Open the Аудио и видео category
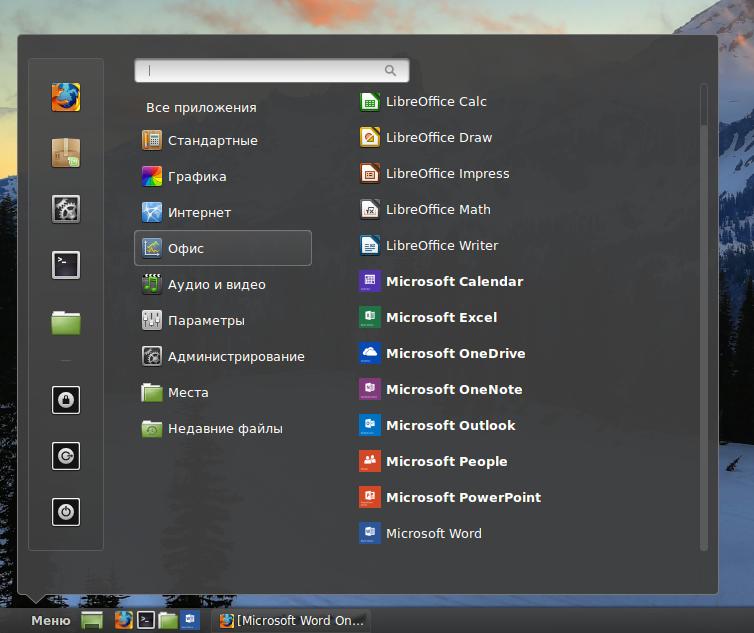This screenshot has height=633, width=754. click(x=204, y=284)
